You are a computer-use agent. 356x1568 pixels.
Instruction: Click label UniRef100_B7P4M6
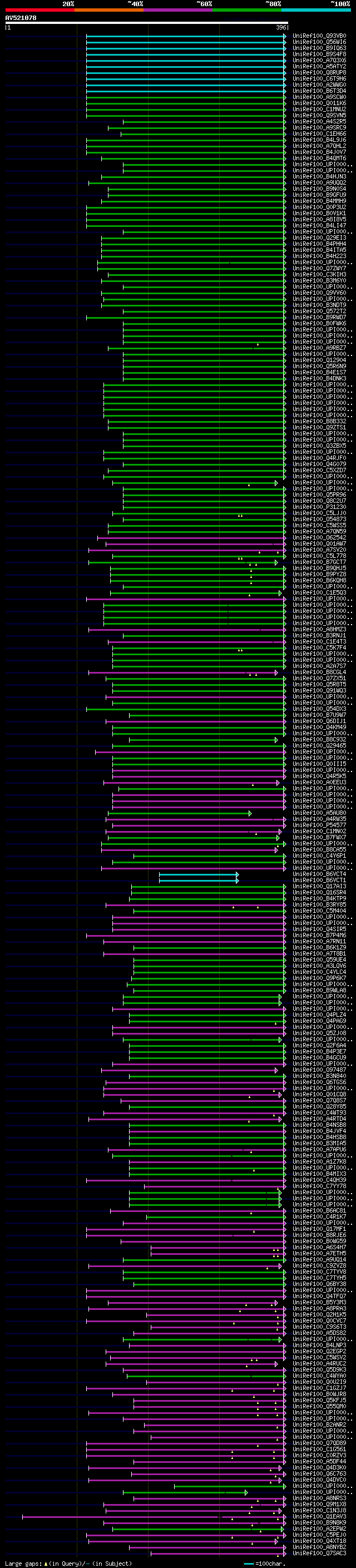tap(319, 935)
